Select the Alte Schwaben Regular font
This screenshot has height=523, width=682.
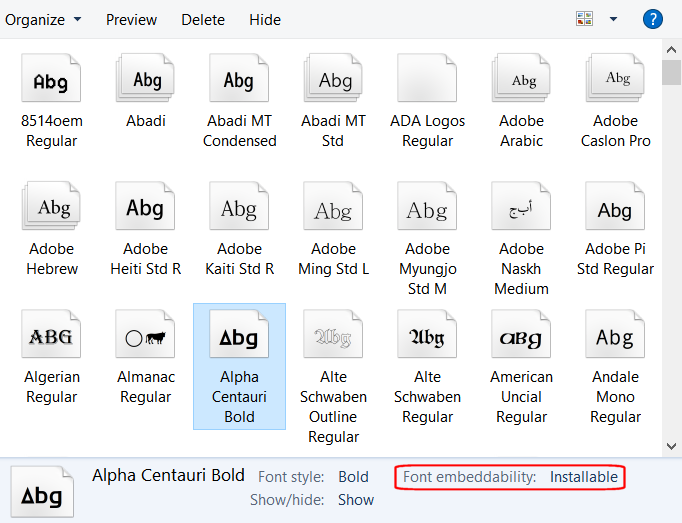[x=427, y=338]
